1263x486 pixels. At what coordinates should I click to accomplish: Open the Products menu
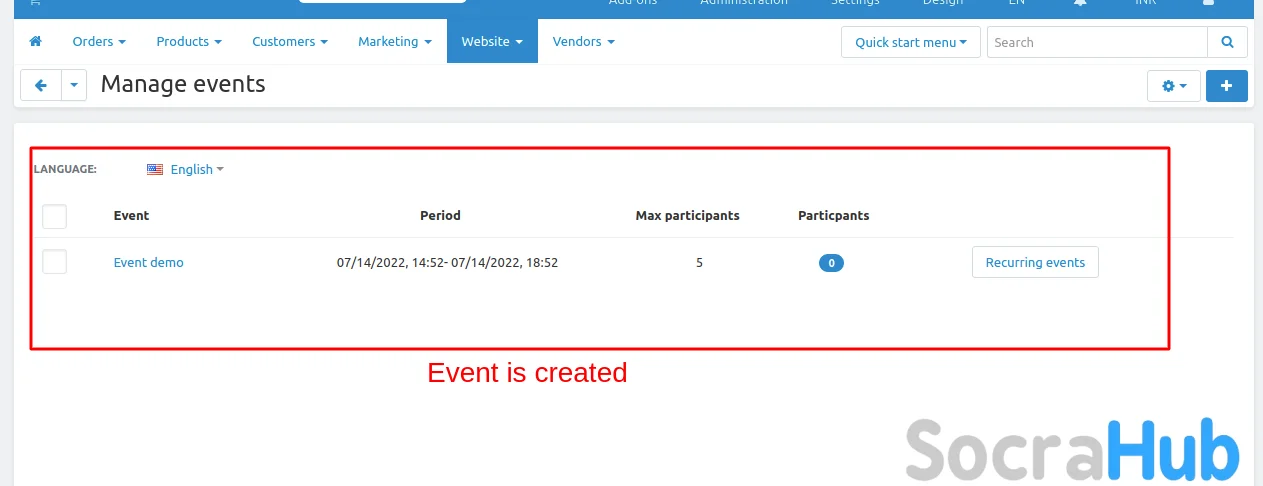[189, 42]
